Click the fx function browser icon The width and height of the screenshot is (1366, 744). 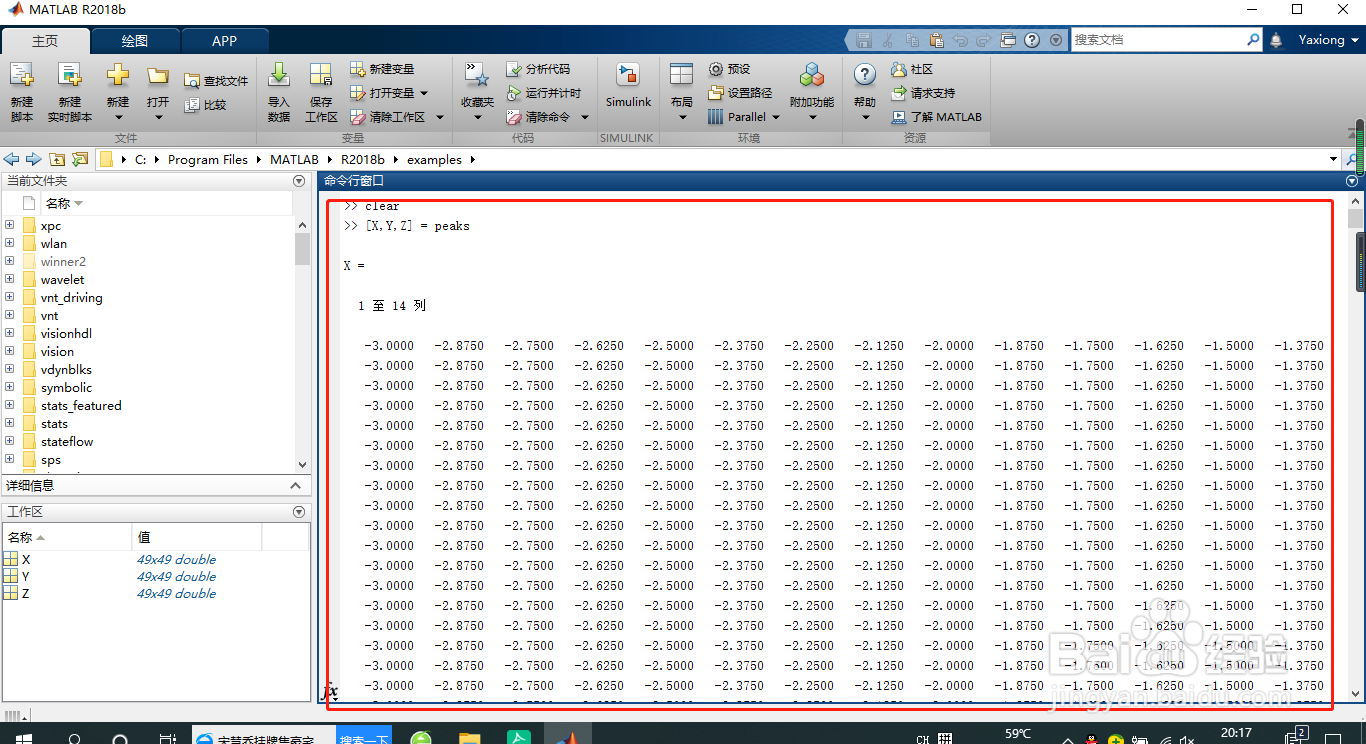point(329,691)
